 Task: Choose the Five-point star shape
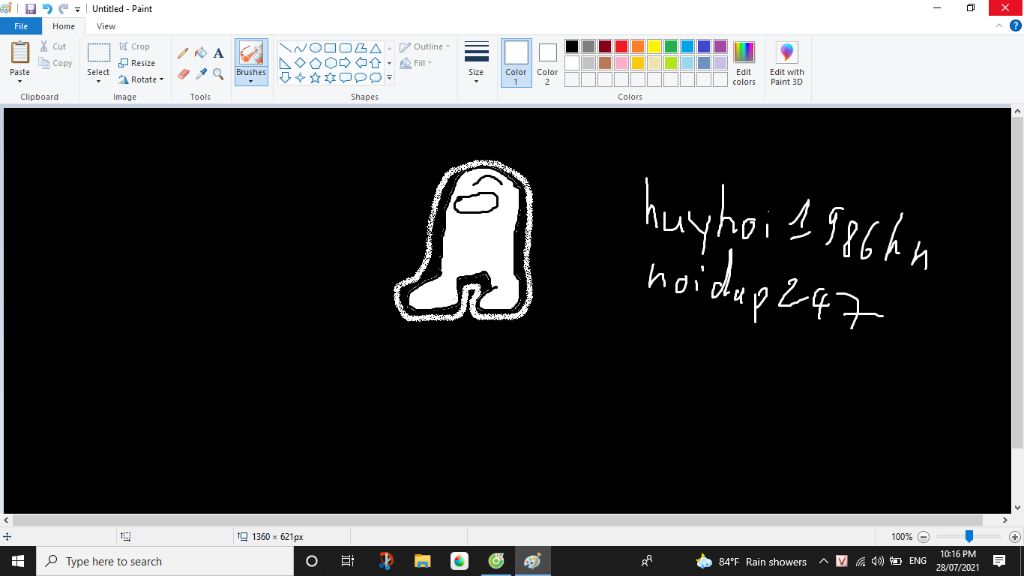pos(315,78)
